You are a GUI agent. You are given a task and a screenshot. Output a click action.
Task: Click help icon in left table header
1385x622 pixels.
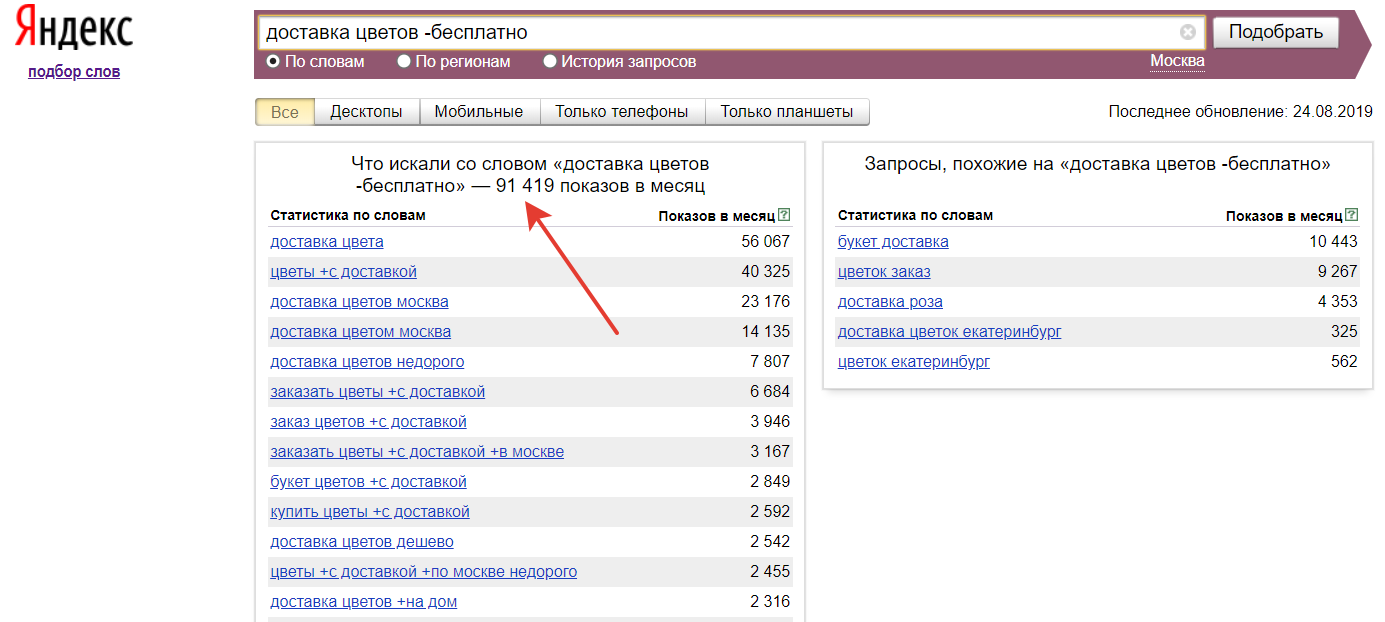[x=784, y=215]
